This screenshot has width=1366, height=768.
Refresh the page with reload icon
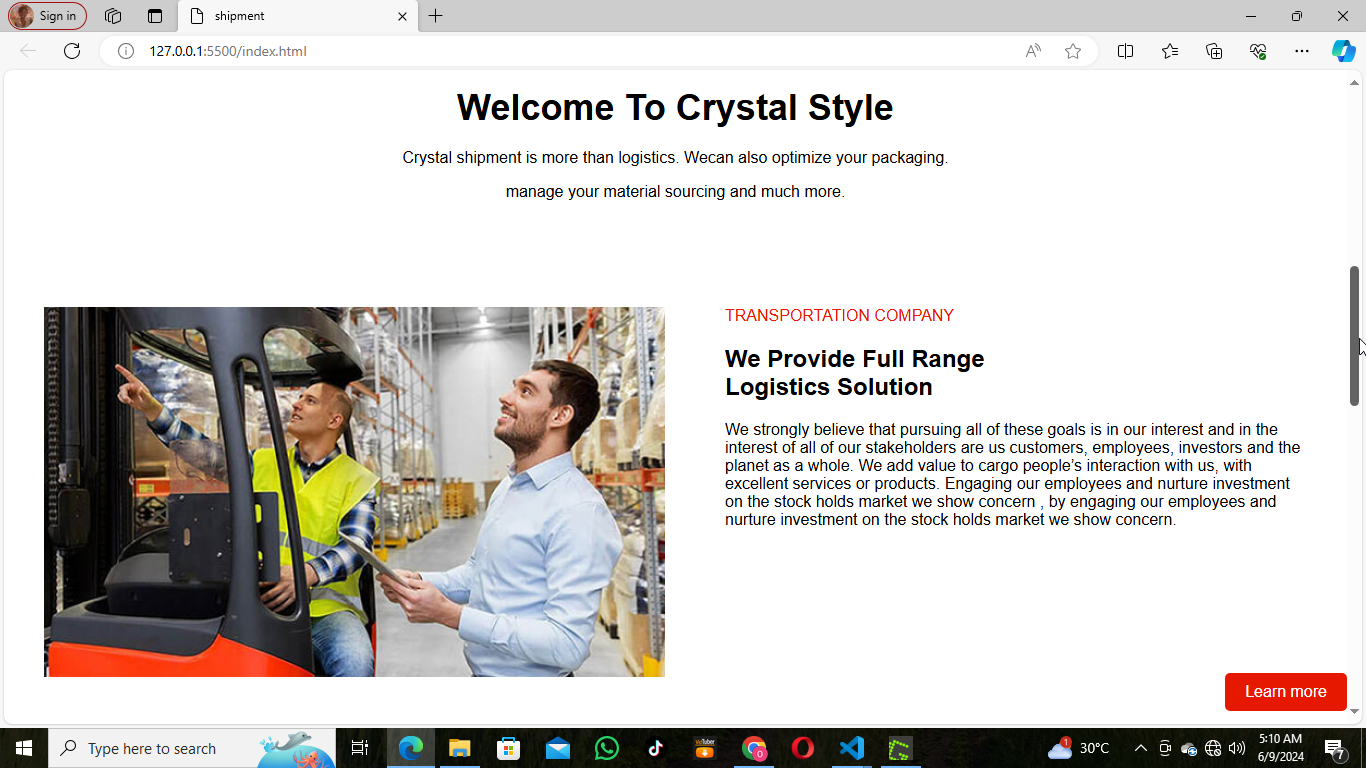pyautogui.click(x=72, y=51)
